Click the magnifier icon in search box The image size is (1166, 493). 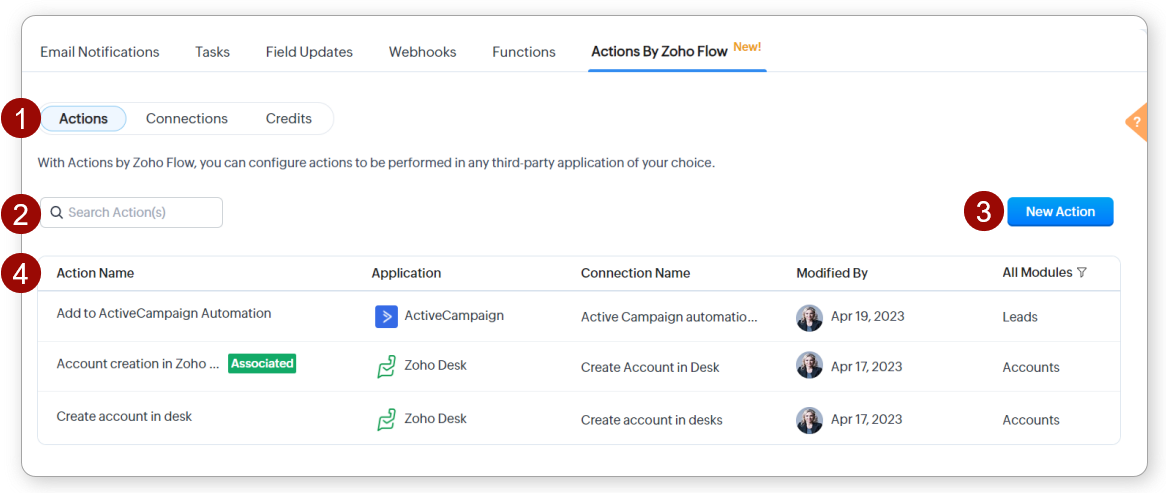[57, 213]
